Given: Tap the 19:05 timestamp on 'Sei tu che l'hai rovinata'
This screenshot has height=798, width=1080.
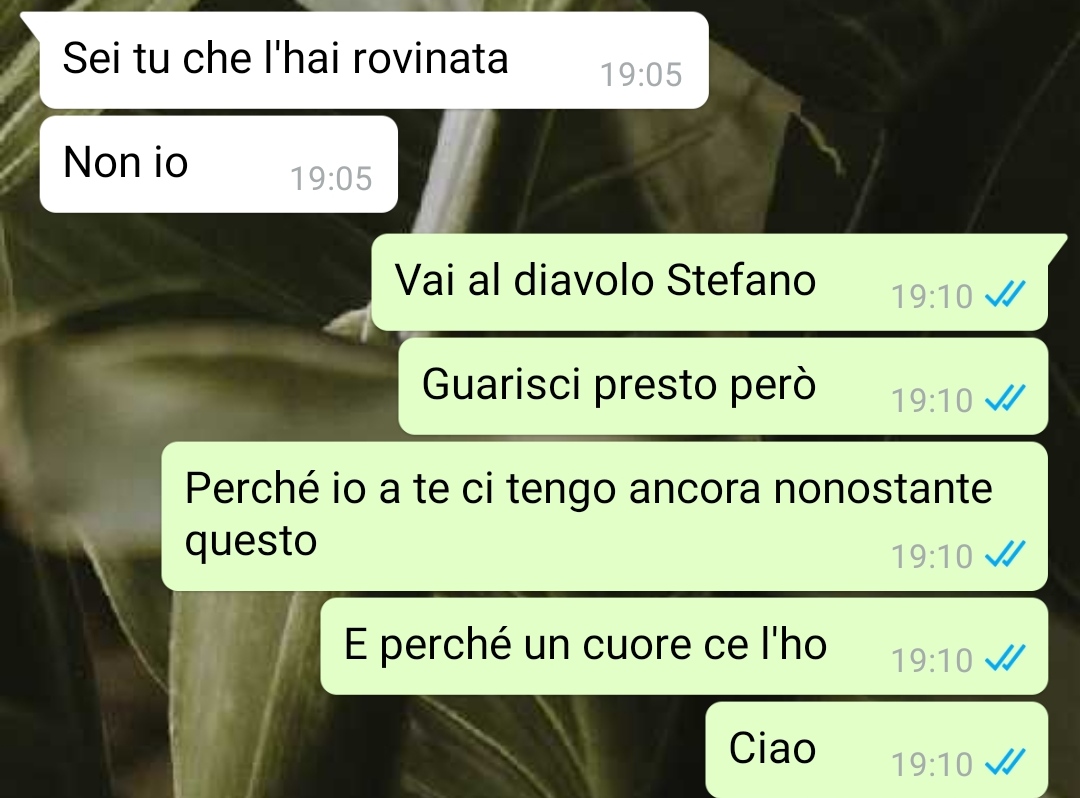Looking at the screenshot, I should 641,74.
